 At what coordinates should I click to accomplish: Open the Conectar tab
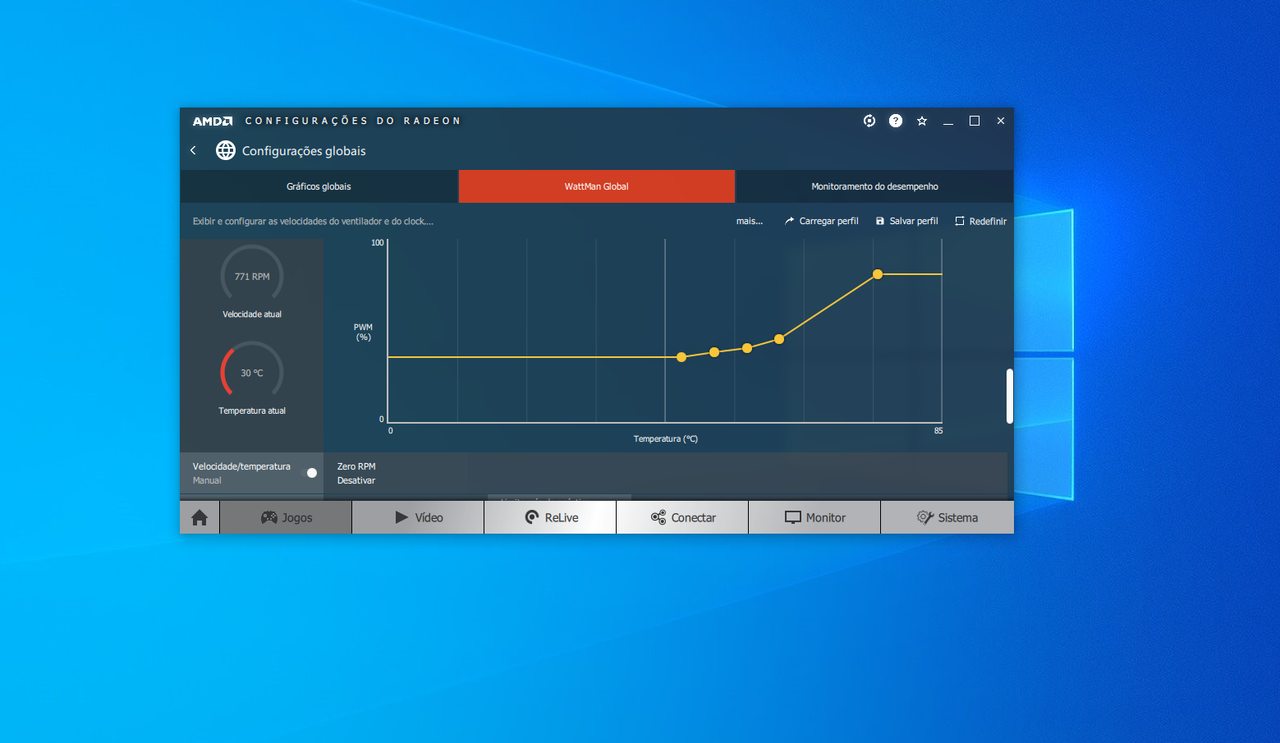[682, 517]
